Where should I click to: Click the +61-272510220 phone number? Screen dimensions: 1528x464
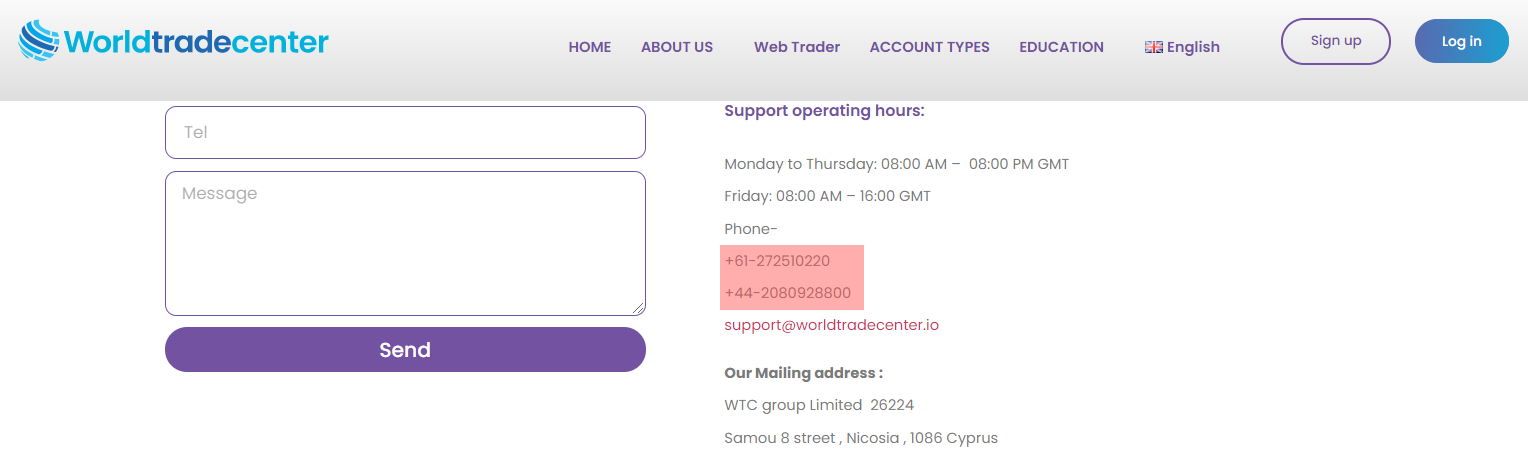(777, 261)
